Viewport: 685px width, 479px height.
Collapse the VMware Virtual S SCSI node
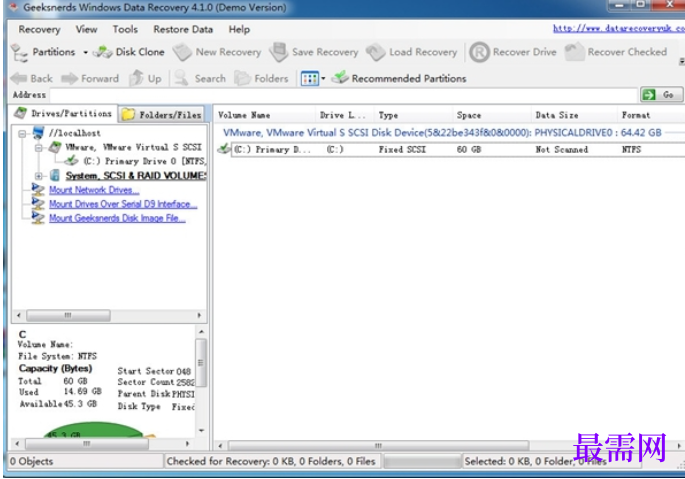coord(38,148)
